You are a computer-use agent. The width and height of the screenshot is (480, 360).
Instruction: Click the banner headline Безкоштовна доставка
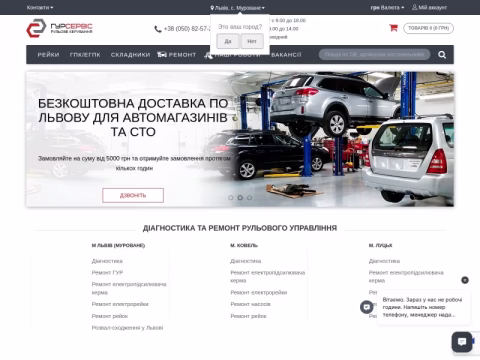(133, 118)
